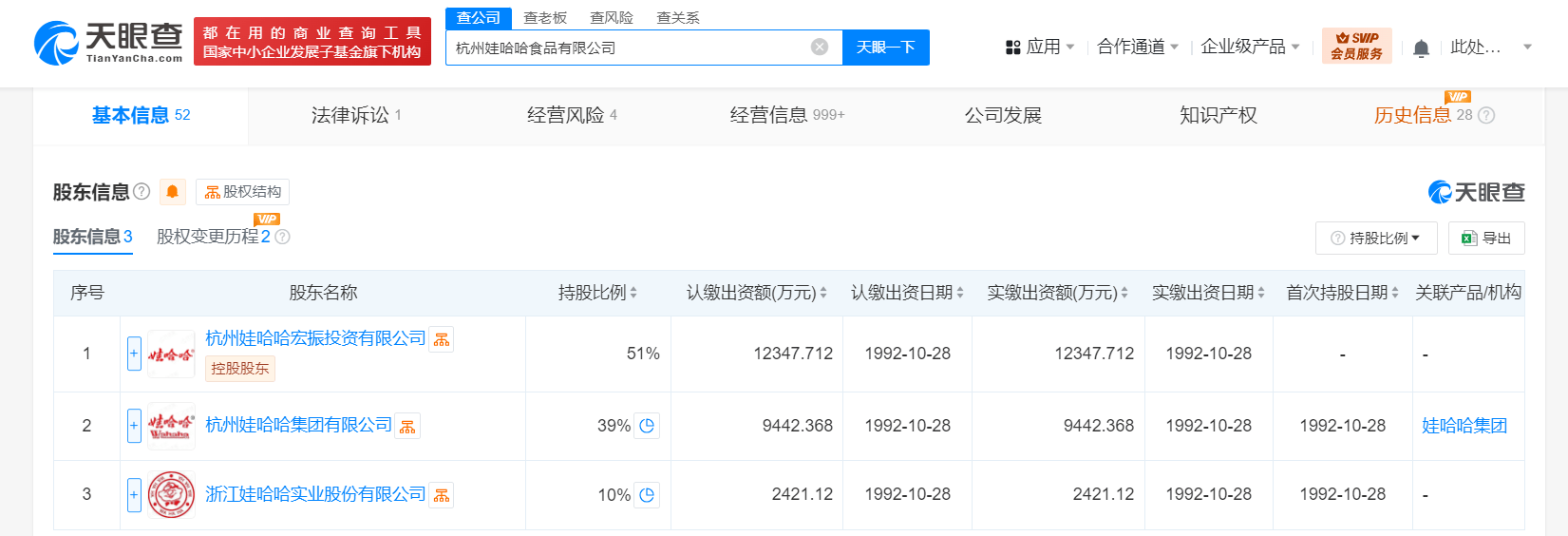Click the help icon next to 历史信息 tab
The image size is (1568, 536).
[x=1486, y=115]
